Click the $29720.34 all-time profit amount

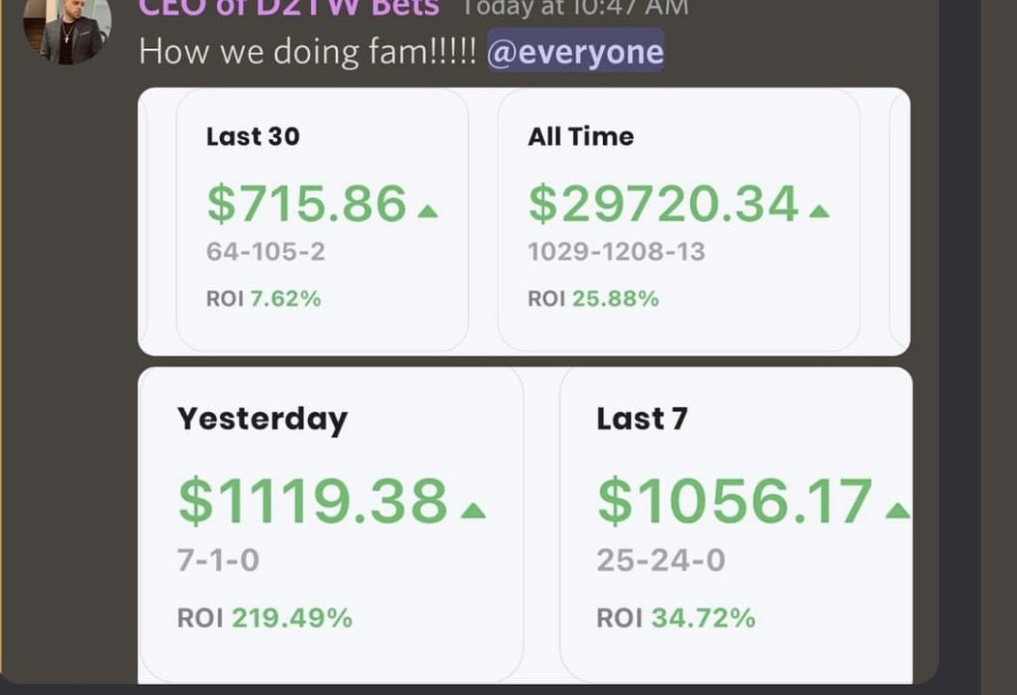pyautogui.click(x=663, y=204)
